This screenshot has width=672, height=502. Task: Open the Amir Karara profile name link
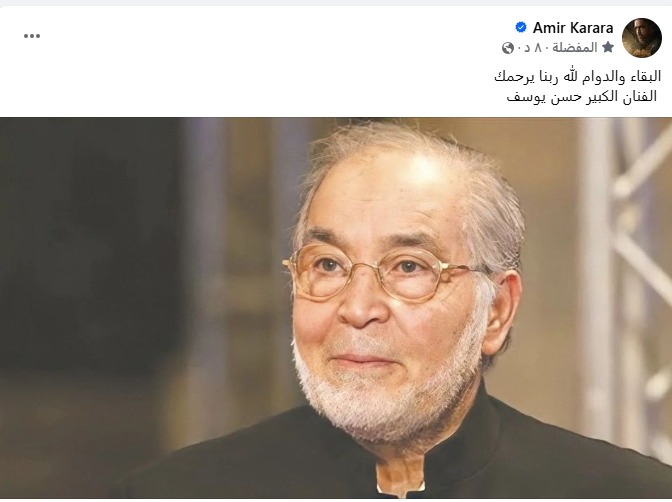pyautogui.click(x=573, y=28)
